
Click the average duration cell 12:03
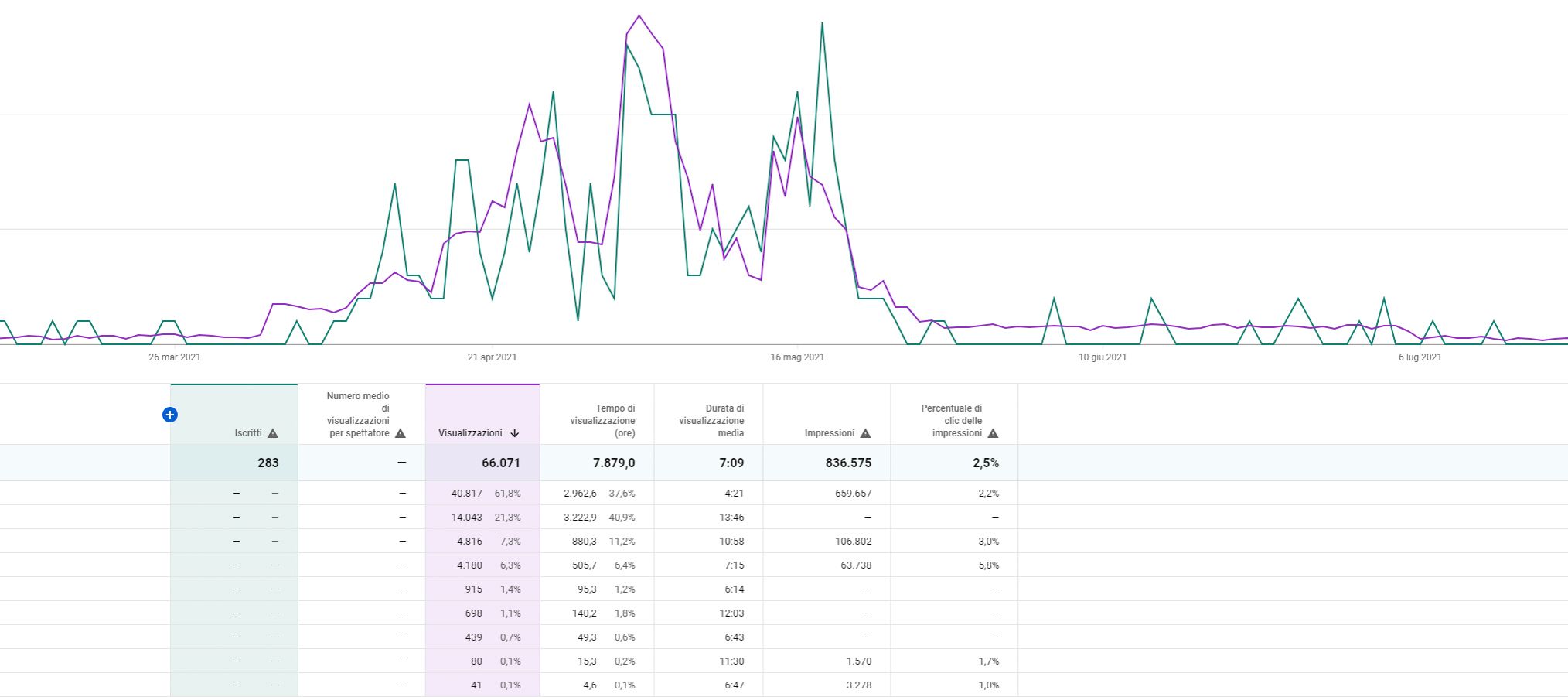[731, 613]
